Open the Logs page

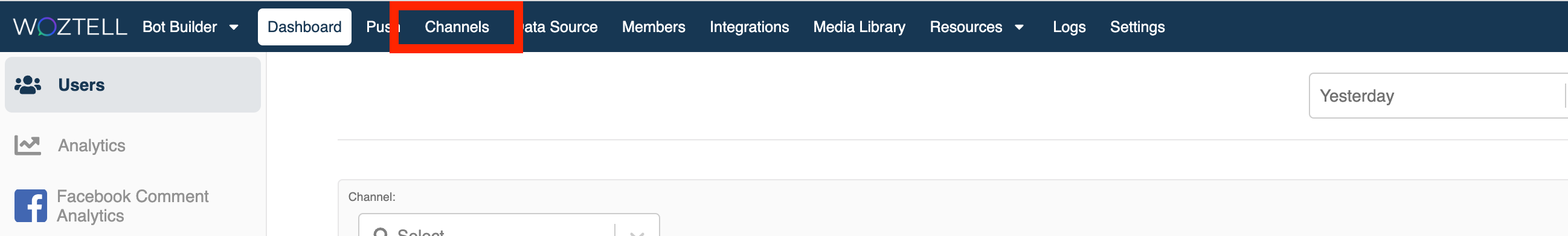1069,27
